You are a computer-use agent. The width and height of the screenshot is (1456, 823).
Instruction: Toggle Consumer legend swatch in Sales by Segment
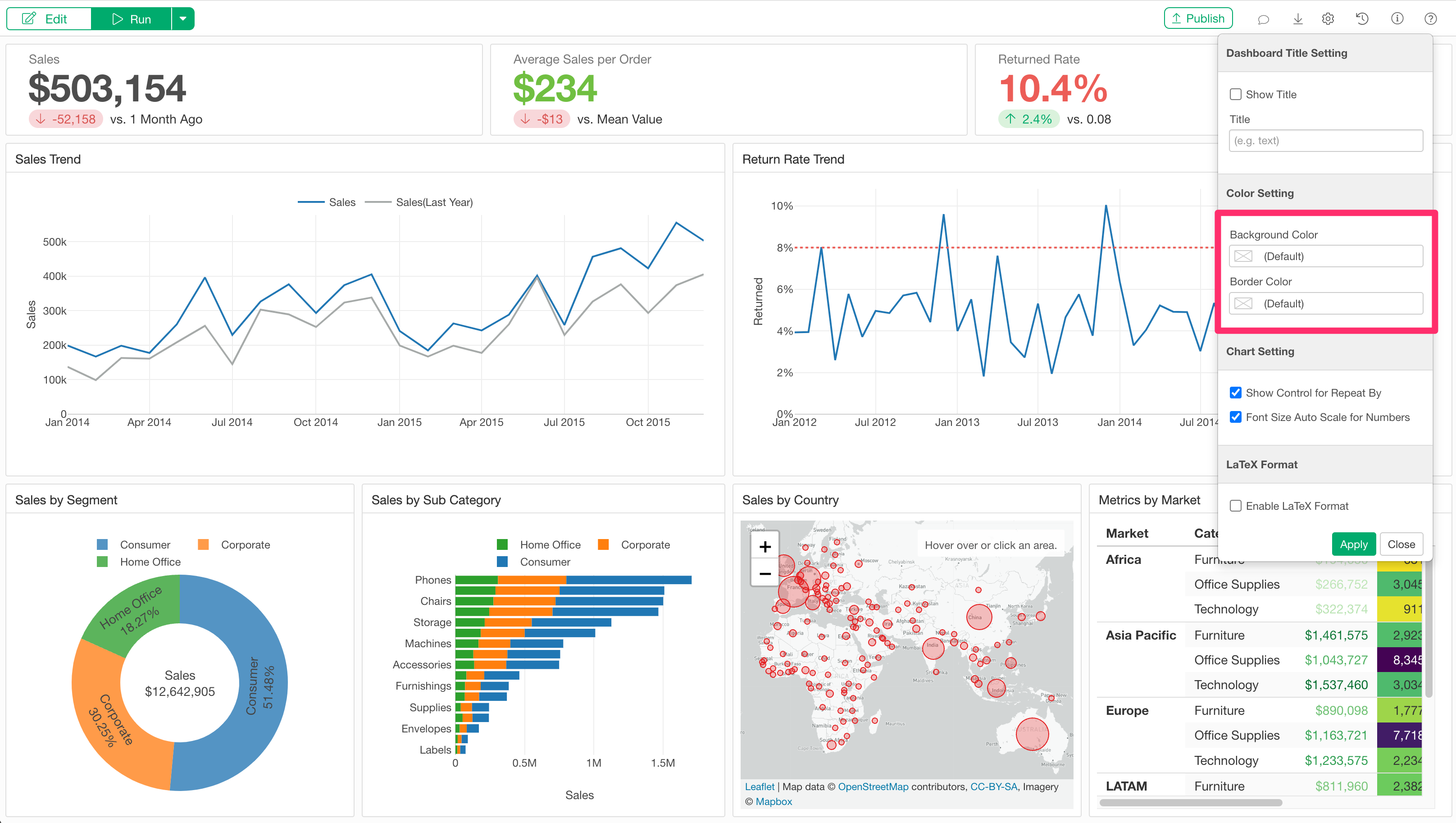click(x=102, y=545)
